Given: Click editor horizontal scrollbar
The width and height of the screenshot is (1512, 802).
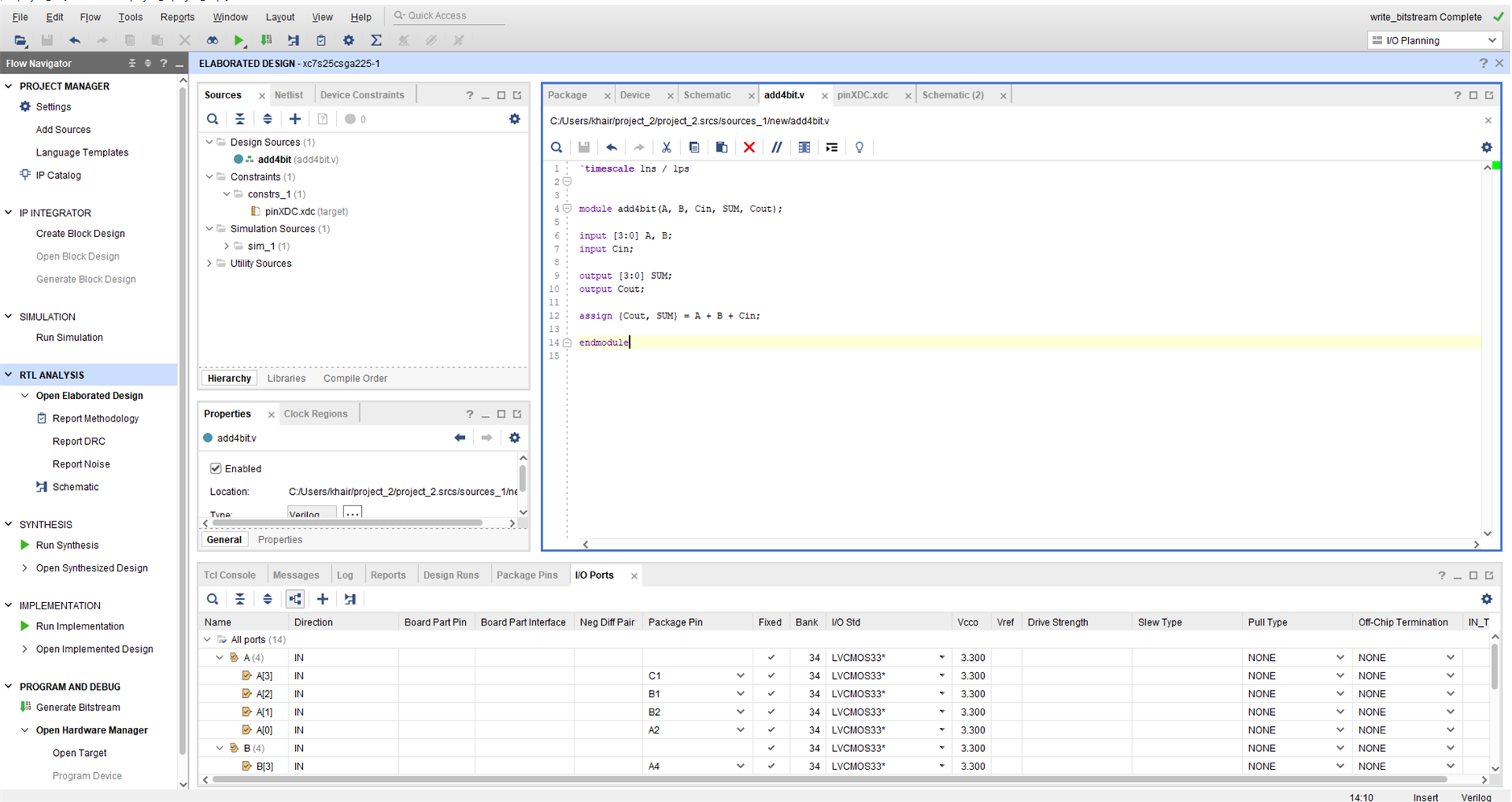Looking at the screenshot, I should click(1031, 544).
